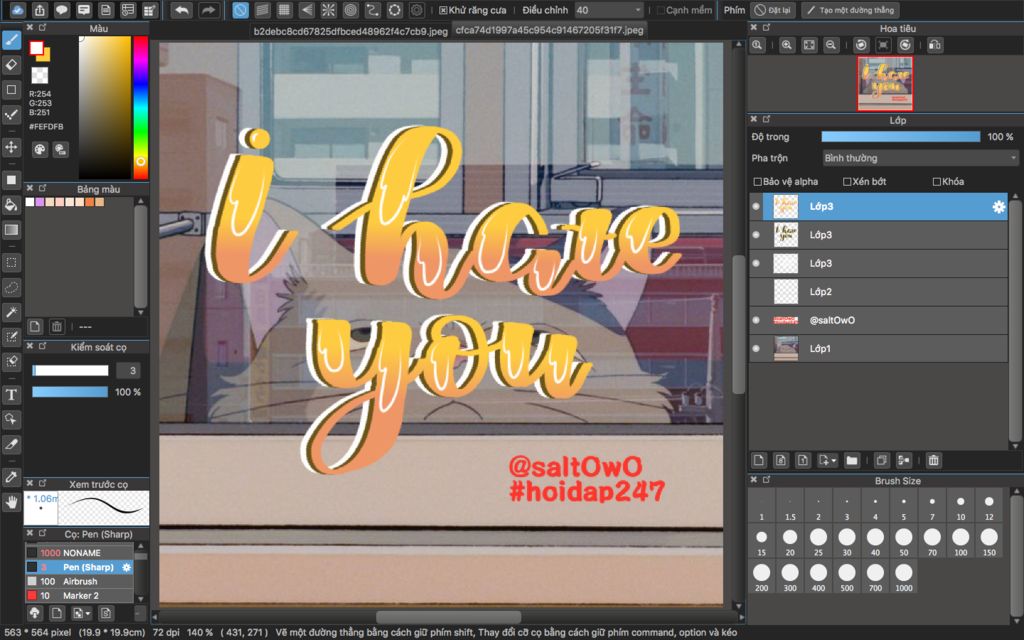The image size is (1024, 640).
Task: Open settings gear of selected Lớp3 layer
Action: pyautogui.click(x=999, y=206)
